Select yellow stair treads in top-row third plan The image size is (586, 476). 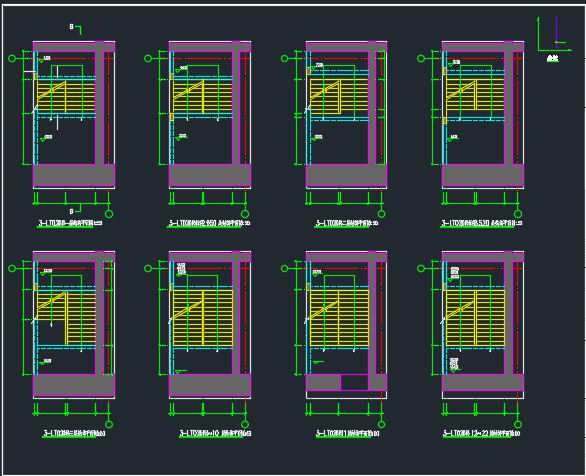coord(339,96)
